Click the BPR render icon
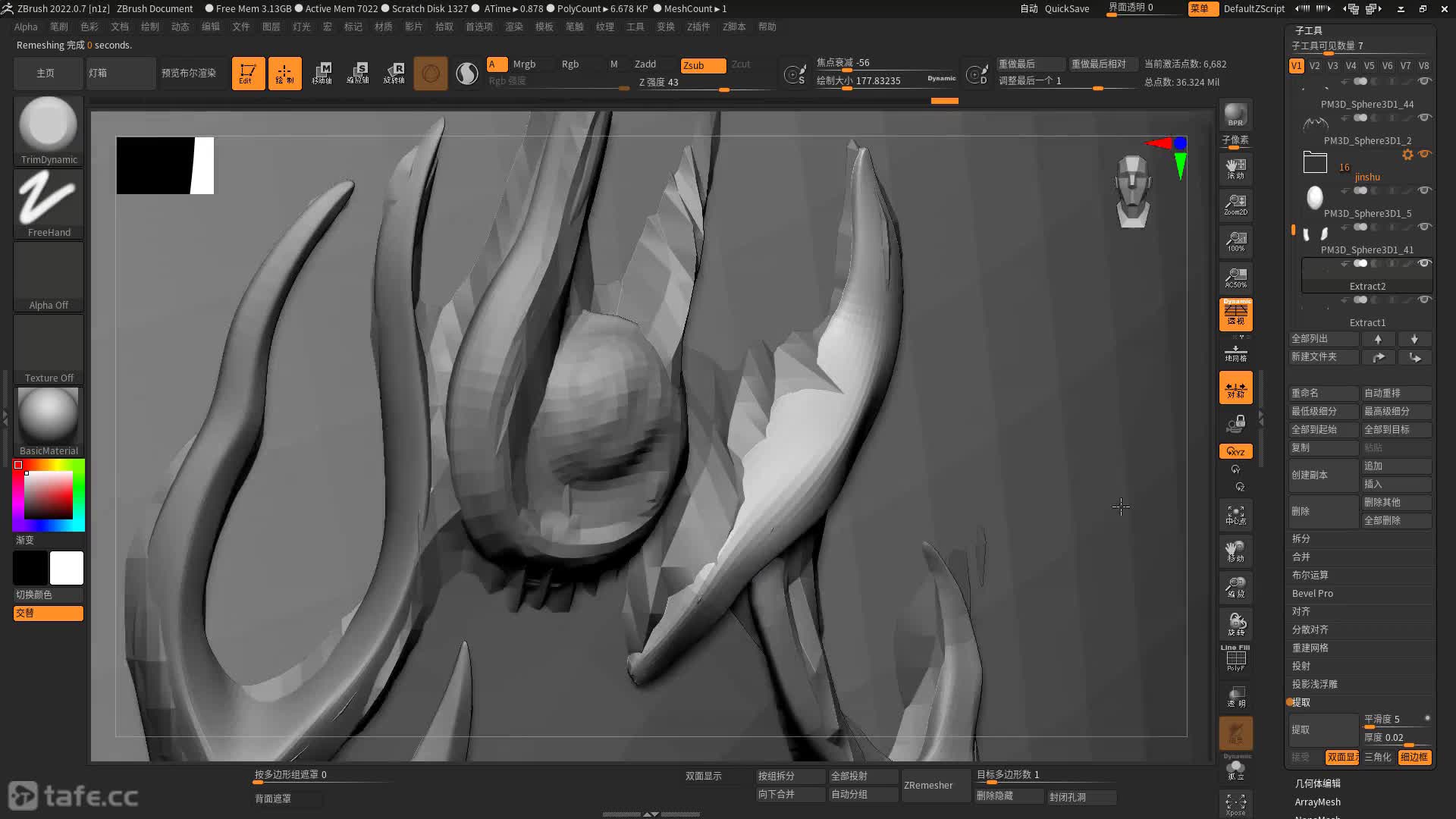This screenshot has height=819, width=1456. point(1235,115)
